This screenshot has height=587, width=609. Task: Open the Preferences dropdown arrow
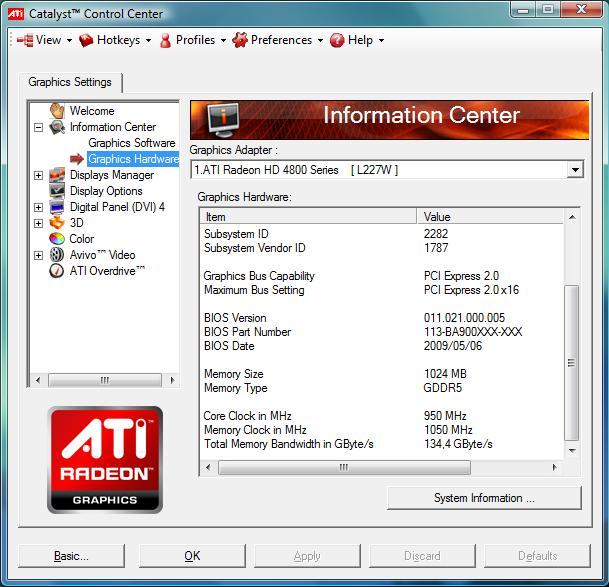click(x=320, y=40)
